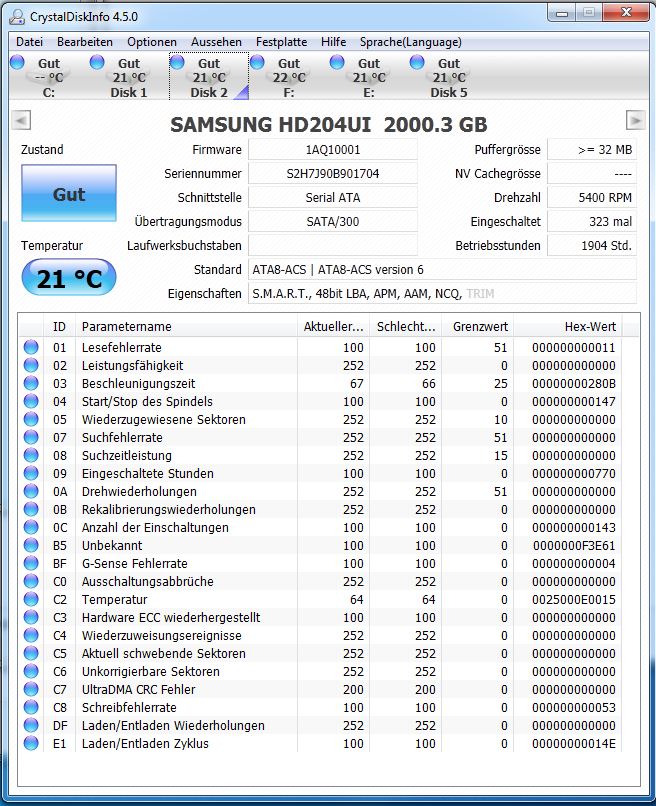Click status icon of G-Sense Fehlerrate row
656x806 pixels.
click(31, 563)
